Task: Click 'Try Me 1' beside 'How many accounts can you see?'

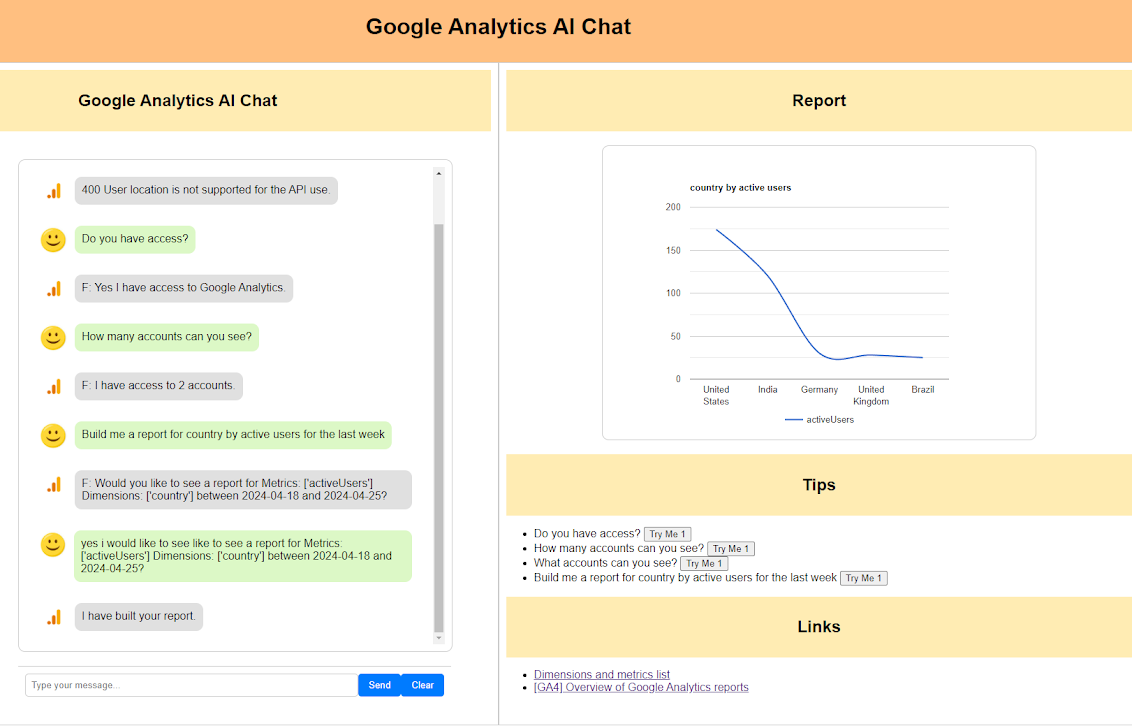Action: pyautogui.click(x=731, y=548)
